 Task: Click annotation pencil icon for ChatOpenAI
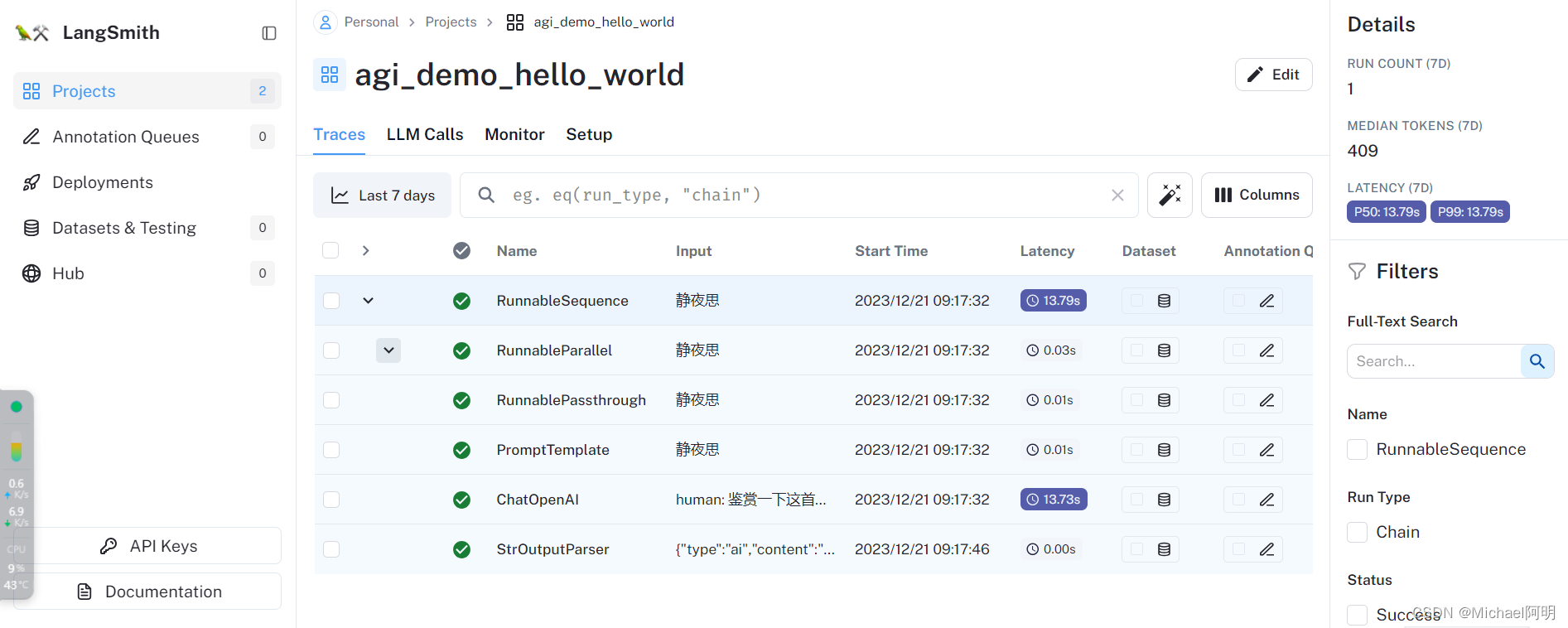1266,500
